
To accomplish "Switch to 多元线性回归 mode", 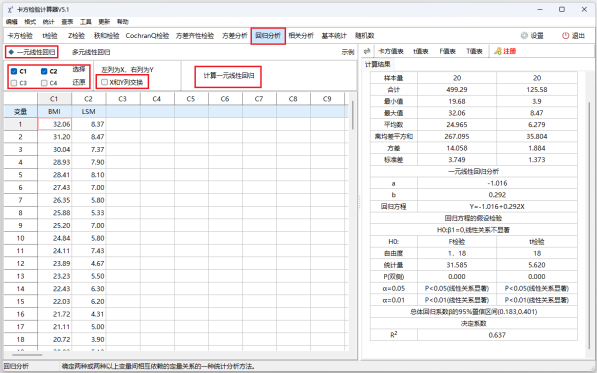I will 91,52.
